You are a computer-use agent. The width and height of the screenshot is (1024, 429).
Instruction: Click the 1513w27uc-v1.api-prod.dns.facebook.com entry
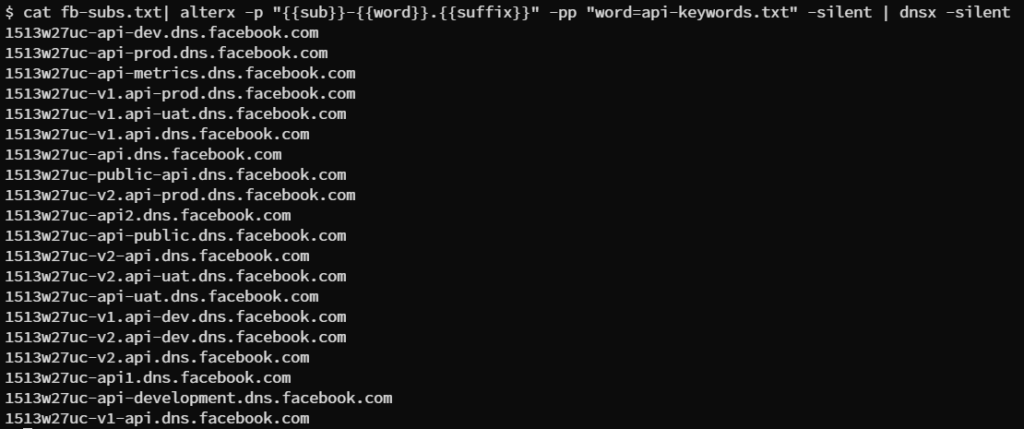point(180,93)
